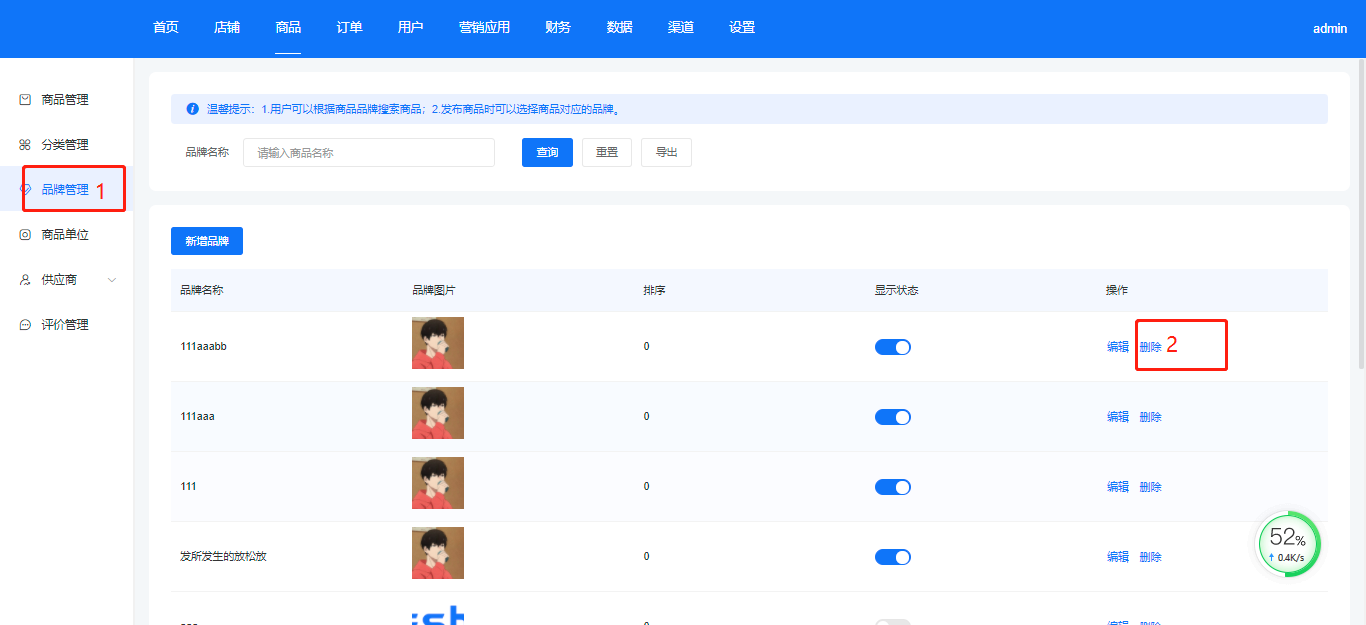
Task: Click the 评价管理 chat bubble icon
Action: pyautogui.click(x=25, y=325)
